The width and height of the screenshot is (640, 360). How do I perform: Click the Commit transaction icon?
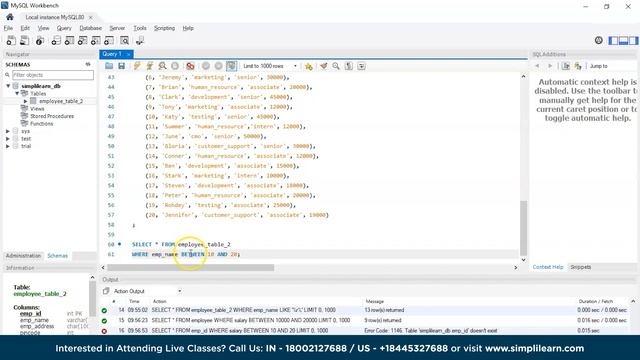point(206,66)
